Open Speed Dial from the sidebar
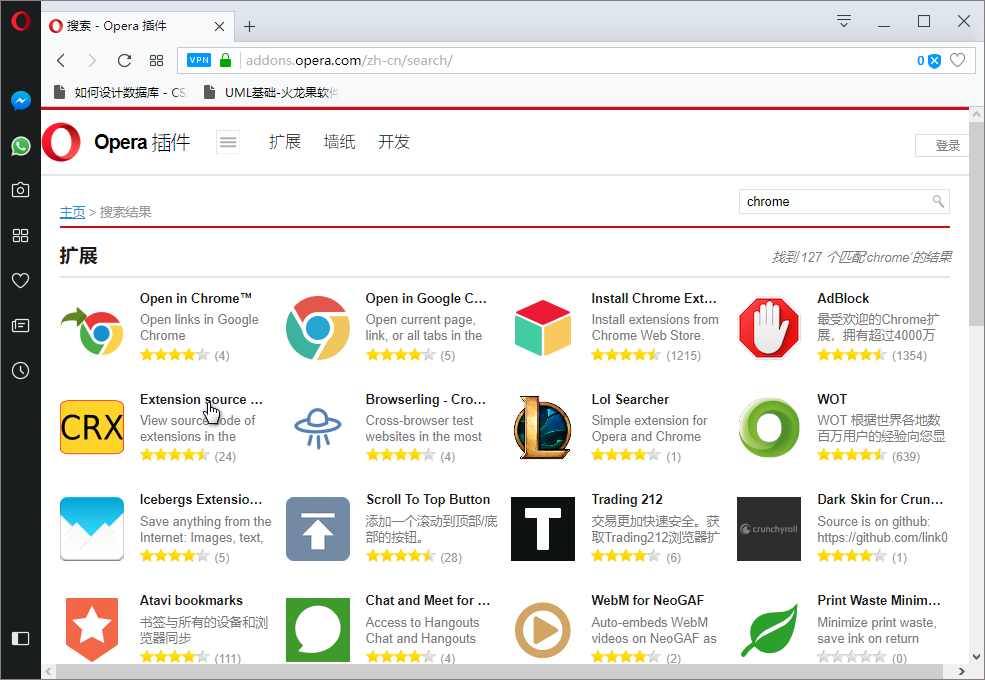The width and height of the screenshot is (985, 680). pyautogui.click(x=21, y=235)
